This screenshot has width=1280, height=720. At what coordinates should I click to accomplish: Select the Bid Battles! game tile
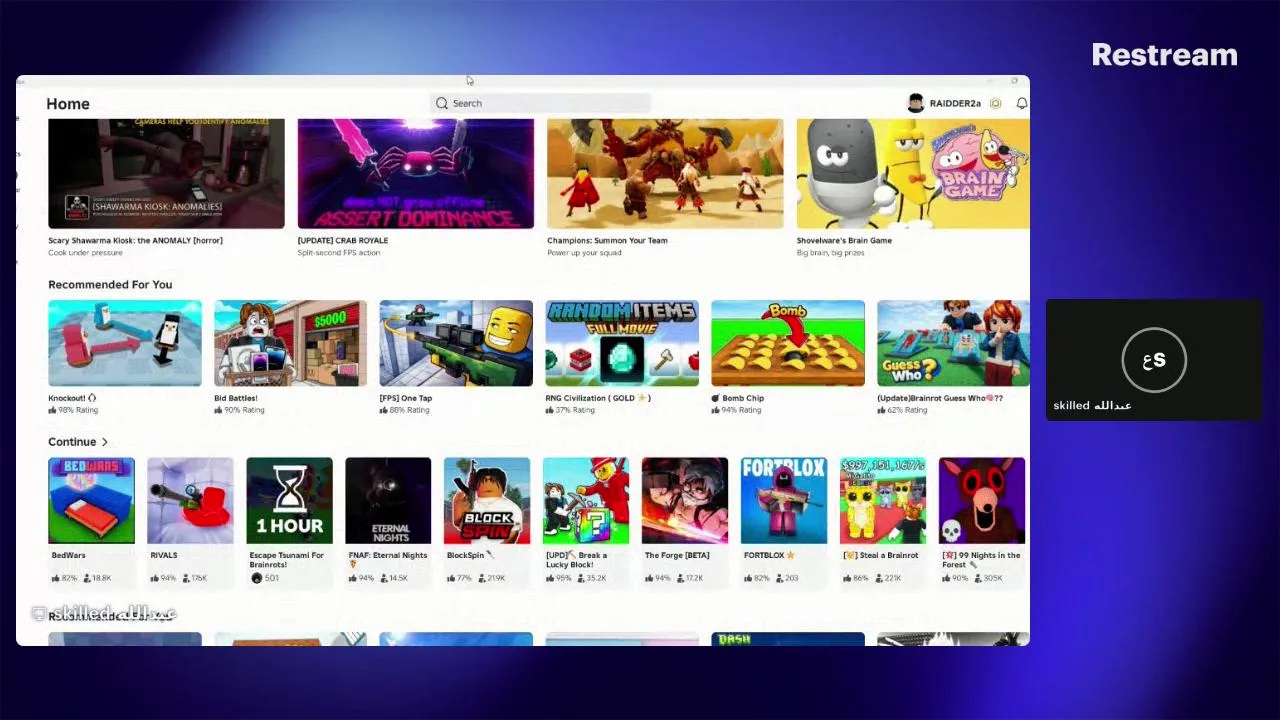tap(290, 343)
